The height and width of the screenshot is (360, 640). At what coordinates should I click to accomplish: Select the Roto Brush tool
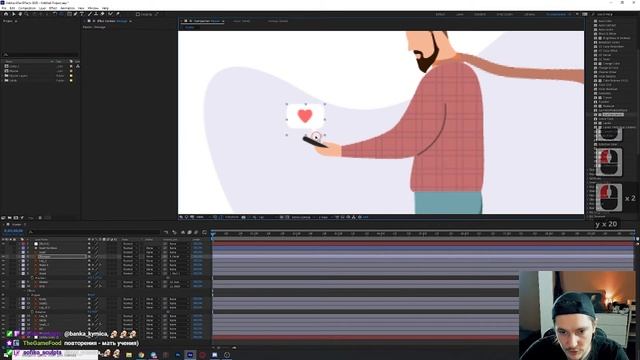click(110, 14)
